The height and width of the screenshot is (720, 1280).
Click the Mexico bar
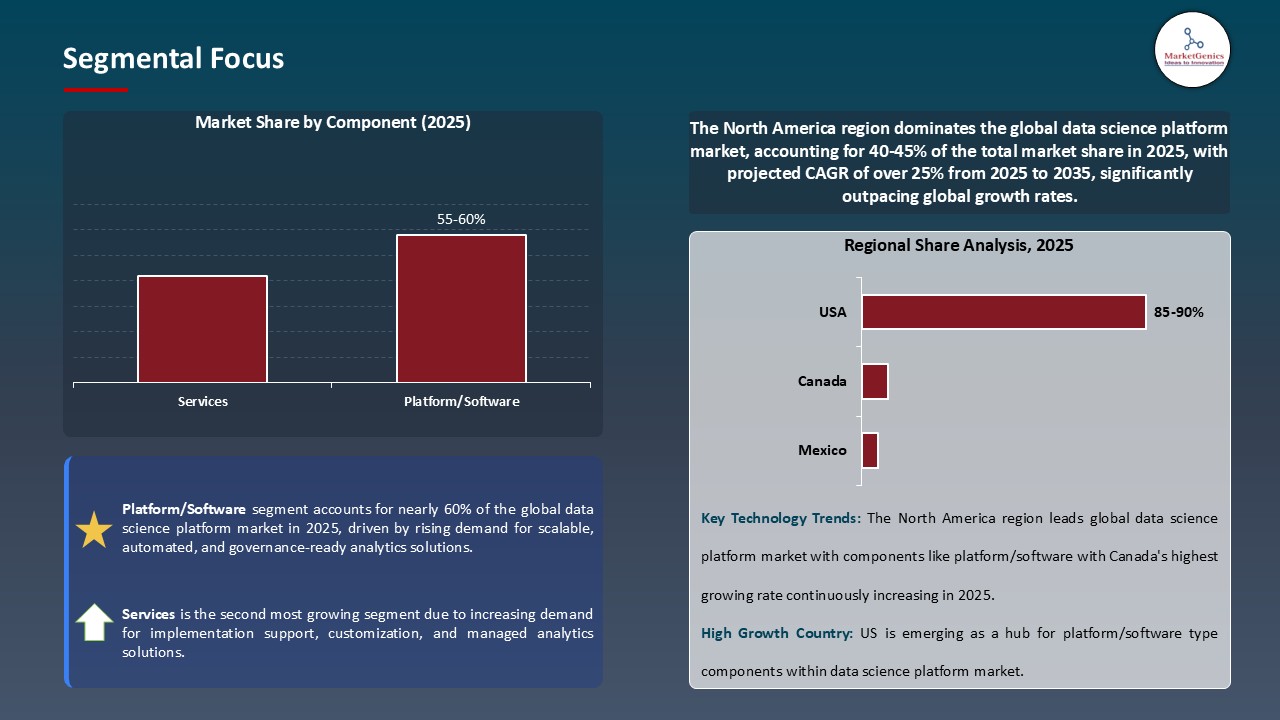click(x=869, y=450)
